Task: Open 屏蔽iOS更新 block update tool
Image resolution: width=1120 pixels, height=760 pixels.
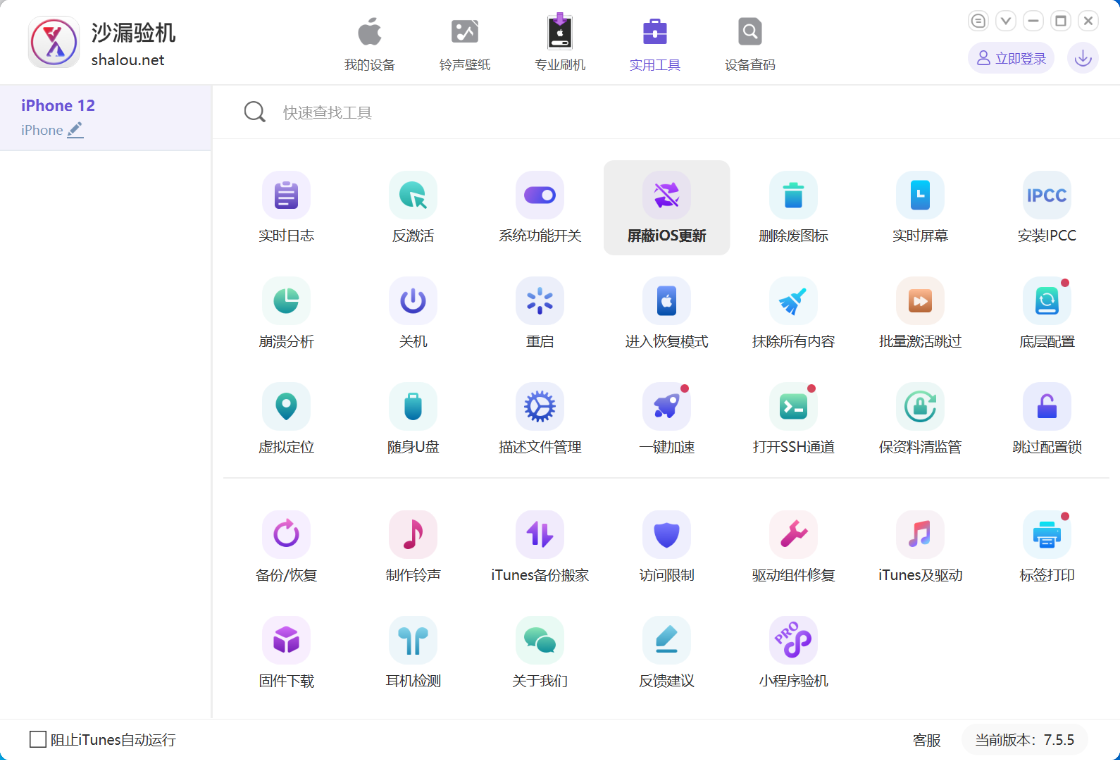Action: point(667,196)
